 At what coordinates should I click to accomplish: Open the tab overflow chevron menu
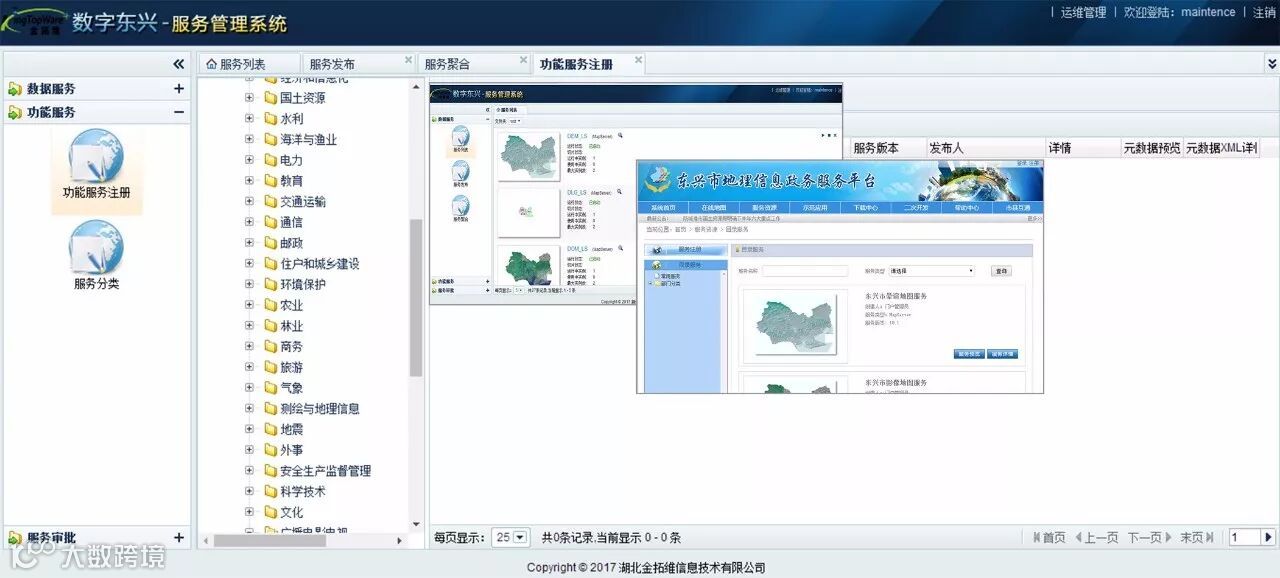tap(1271, 64)
